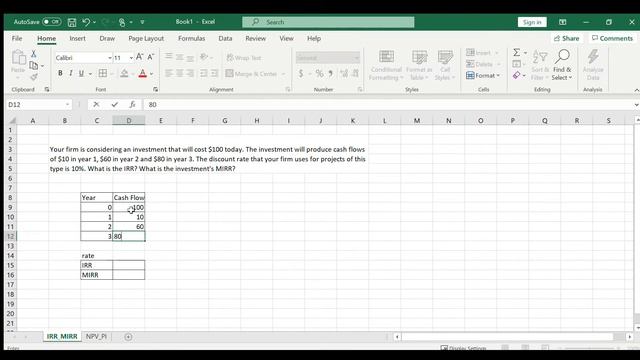Viewport: 640px width, 360px height.
Task: Toggle Italic formatting
Action: pos(71,73)
